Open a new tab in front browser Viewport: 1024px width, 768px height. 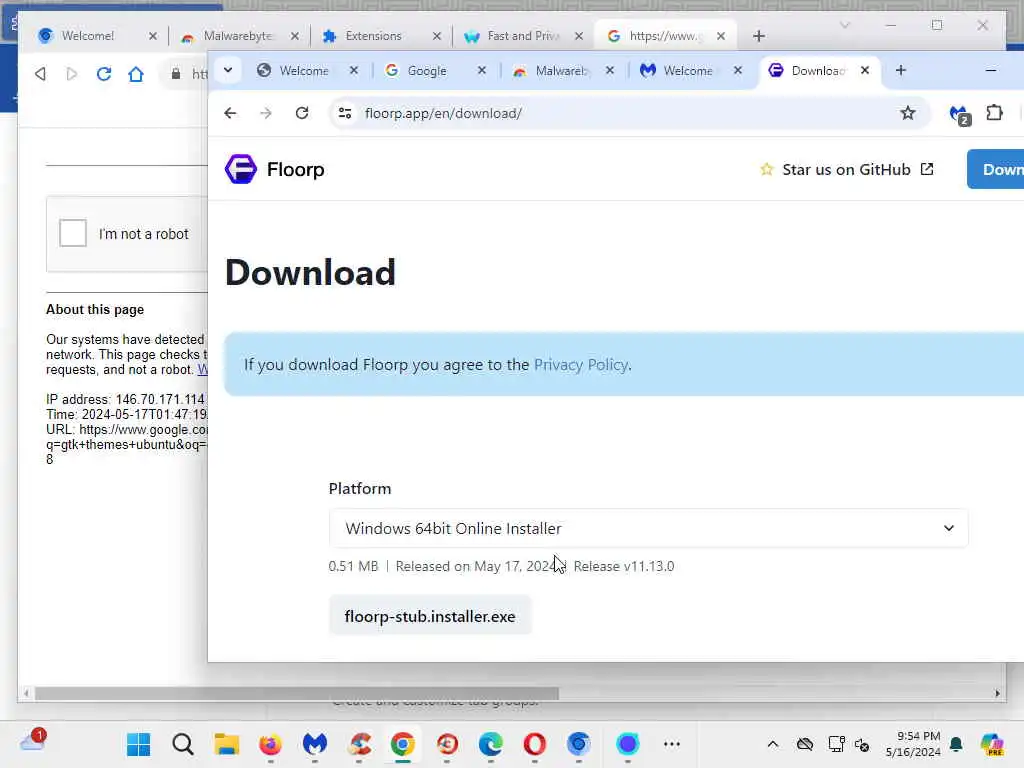pos(901,70)
